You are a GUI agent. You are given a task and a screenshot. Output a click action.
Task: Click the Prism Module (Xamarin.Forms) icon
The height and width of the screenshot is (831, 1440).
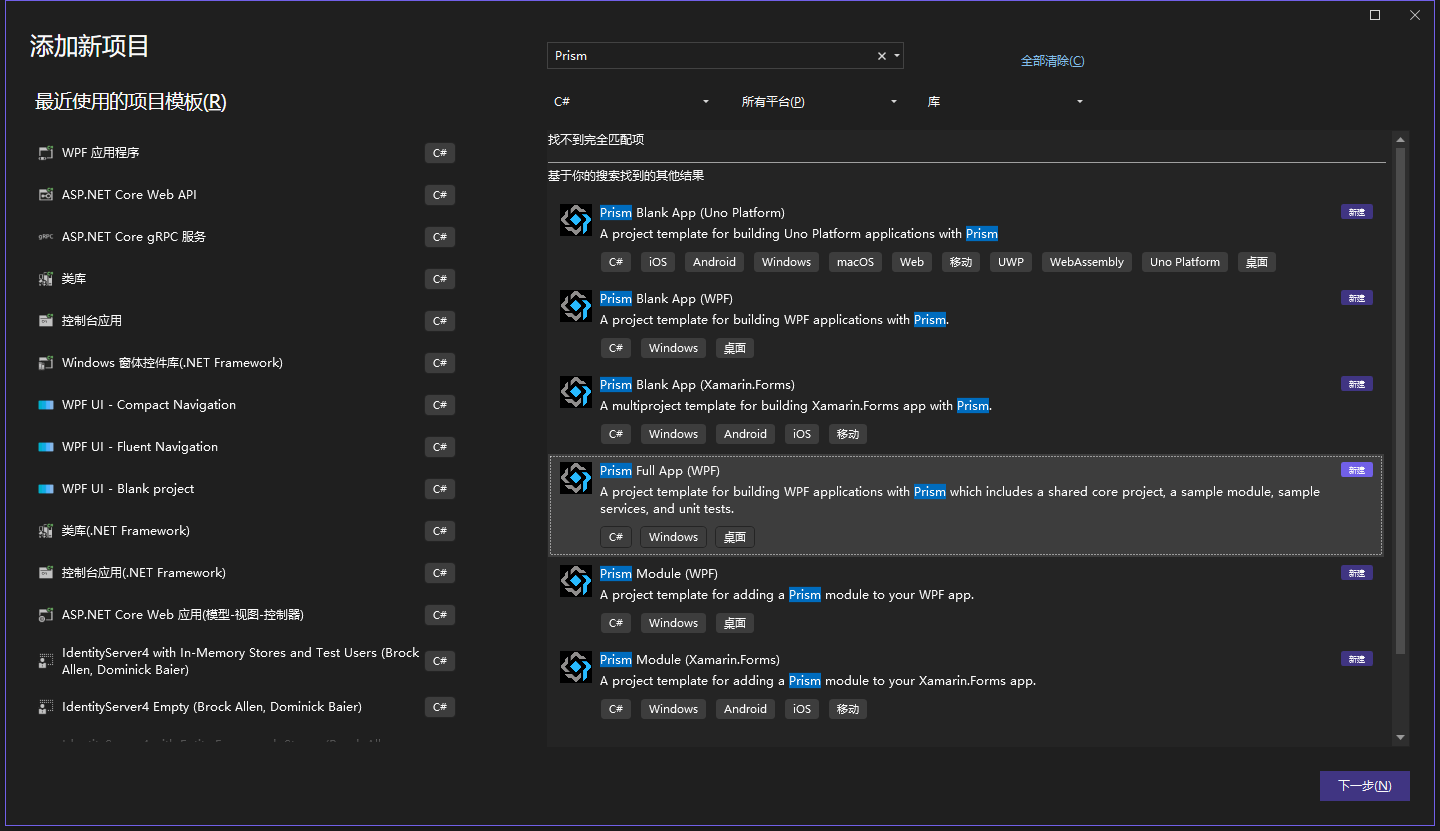tap(575, 666)
